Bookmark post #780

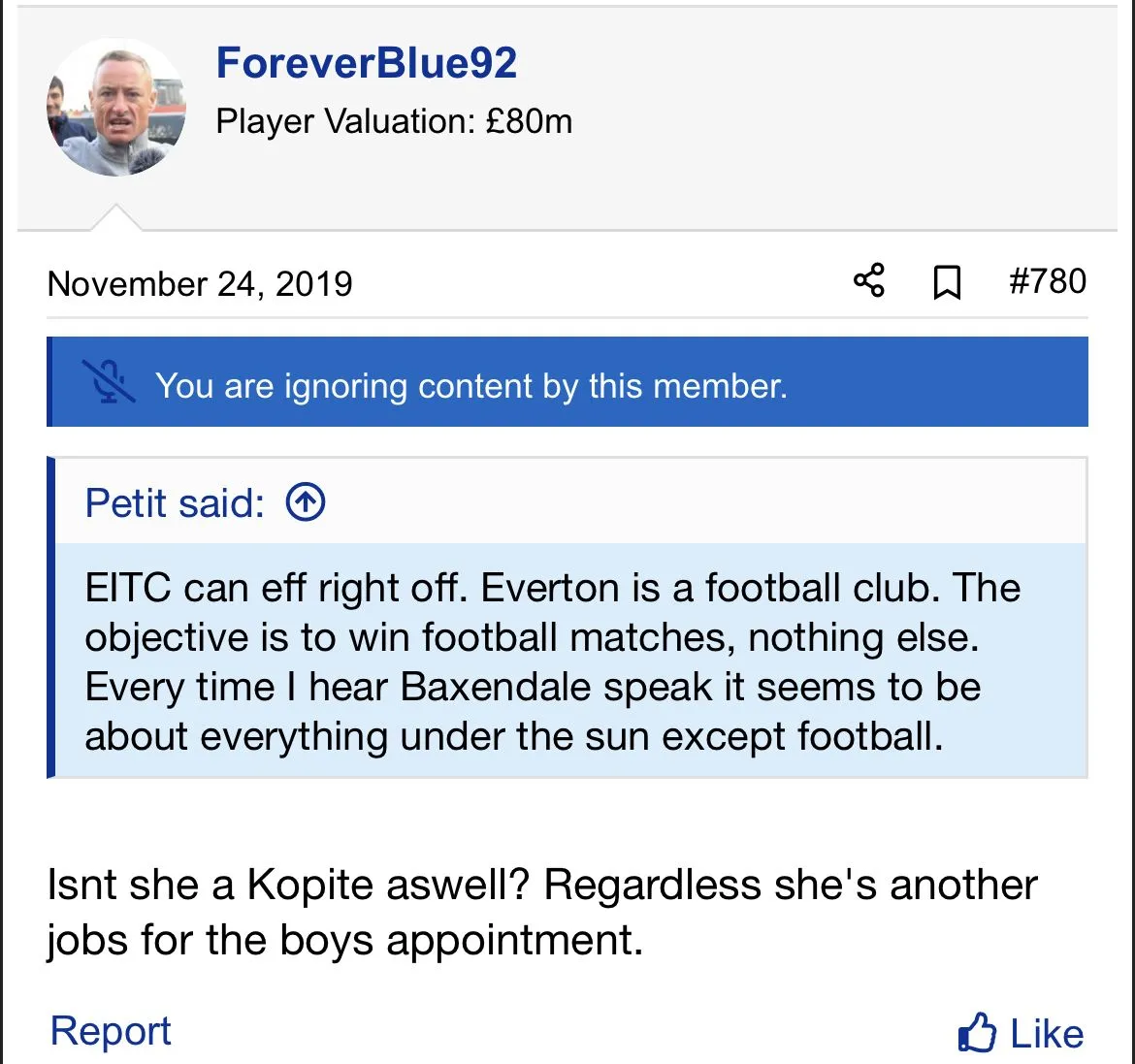947,282
